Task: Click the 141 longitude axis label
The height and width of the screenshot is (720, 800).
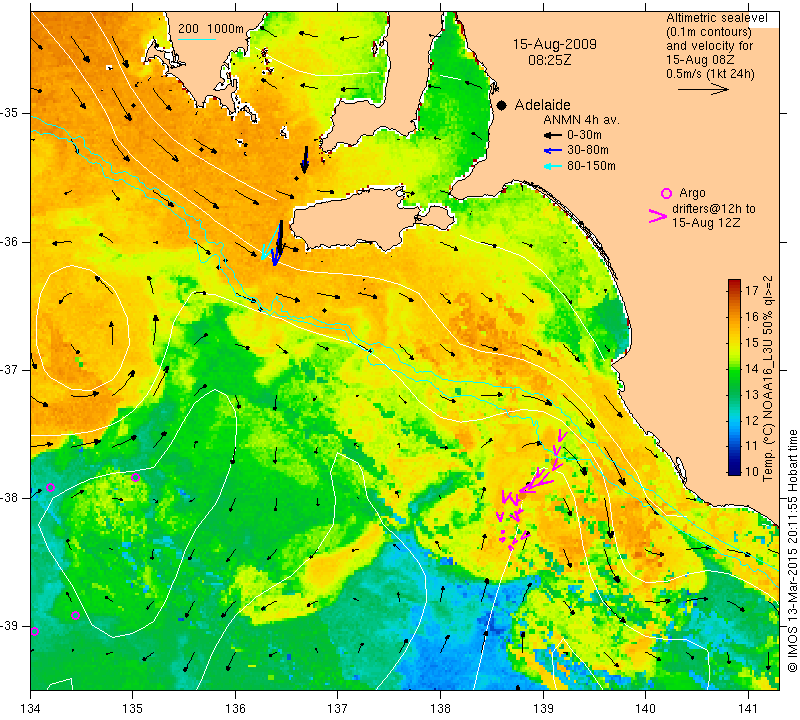Action: point(748,709)
